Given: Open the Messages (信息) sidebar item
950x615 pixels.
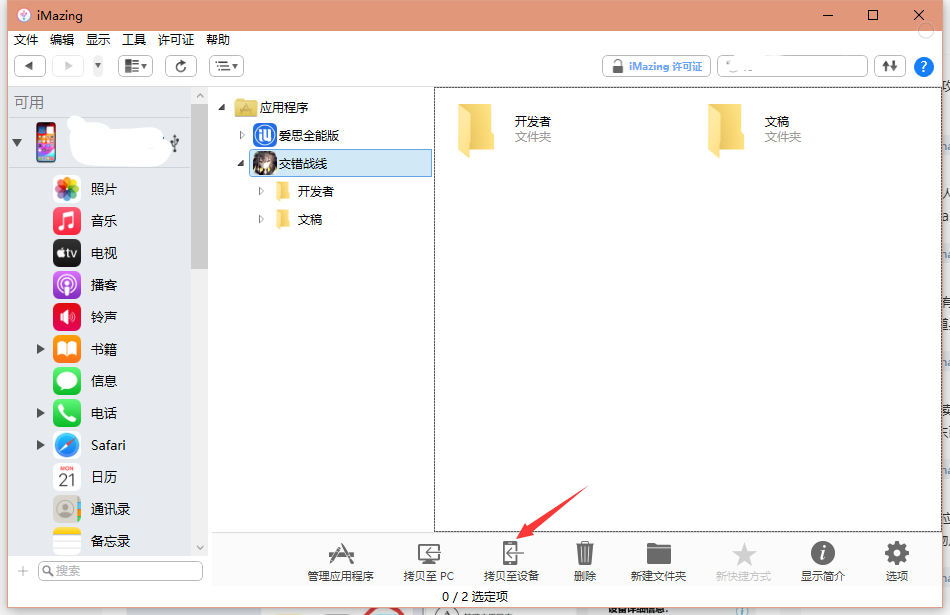Looking at the screenshot, I should pyautogui.click(x=85, y=381).
